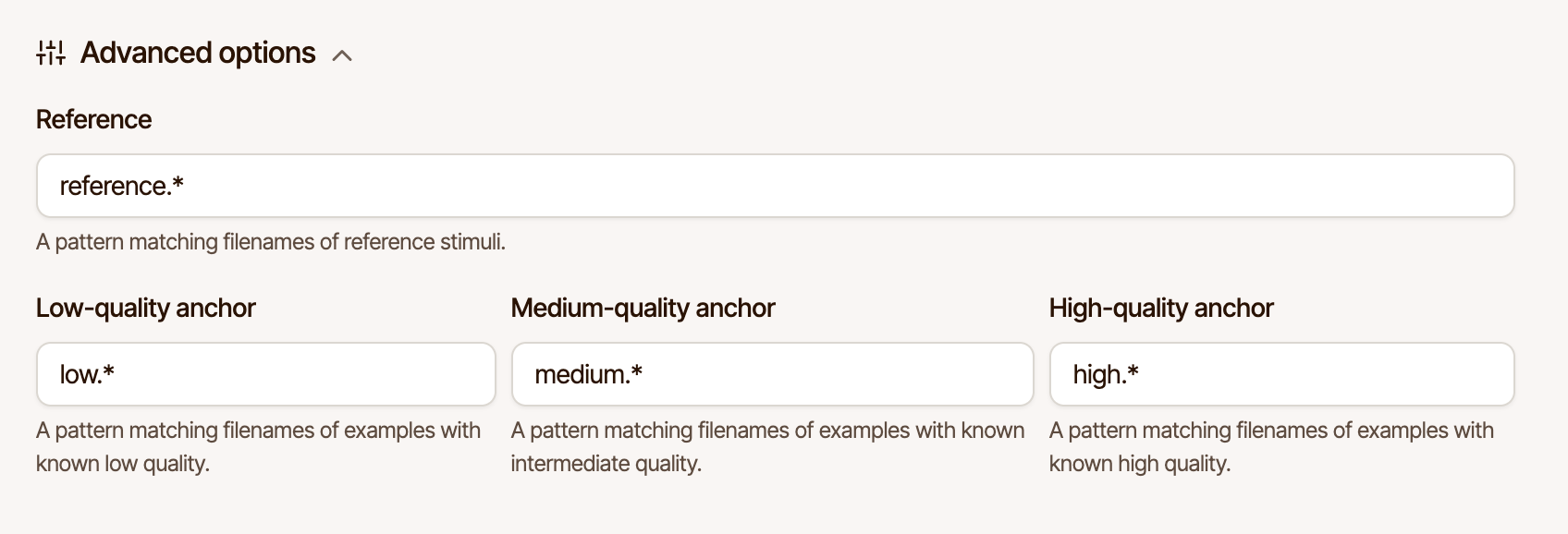This screenshot has width=1568, height=534.
Task: Click the Advanced options heading
Action: [197, 53]
